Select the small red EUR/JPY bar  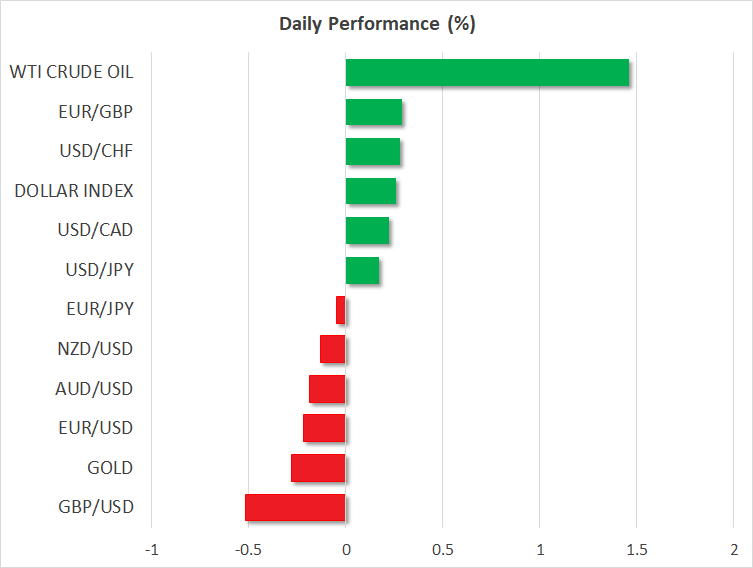coord(341,310)
